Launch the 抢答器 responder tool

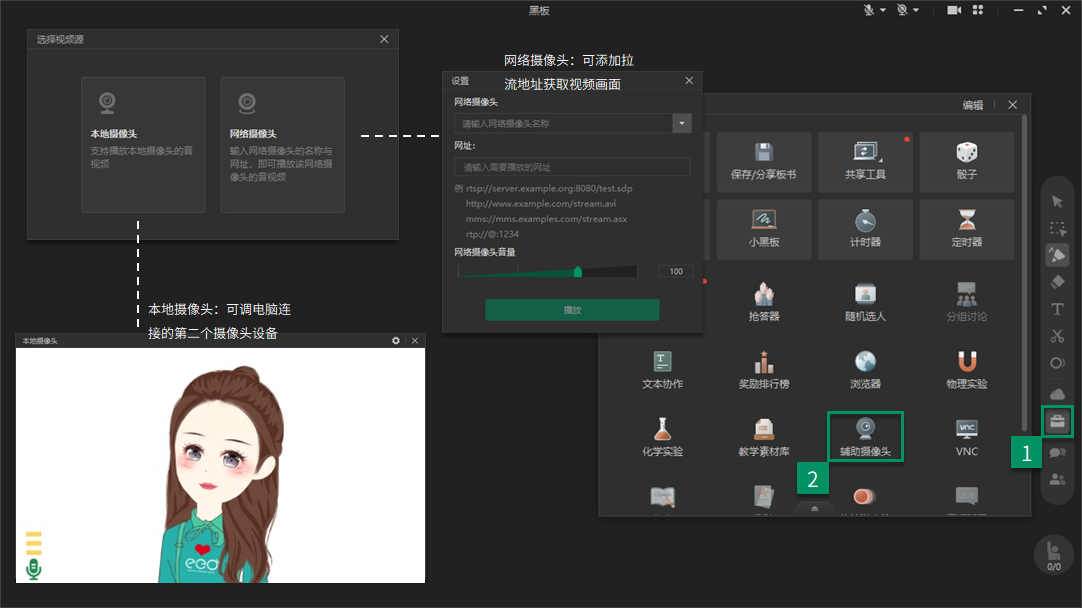763,302
